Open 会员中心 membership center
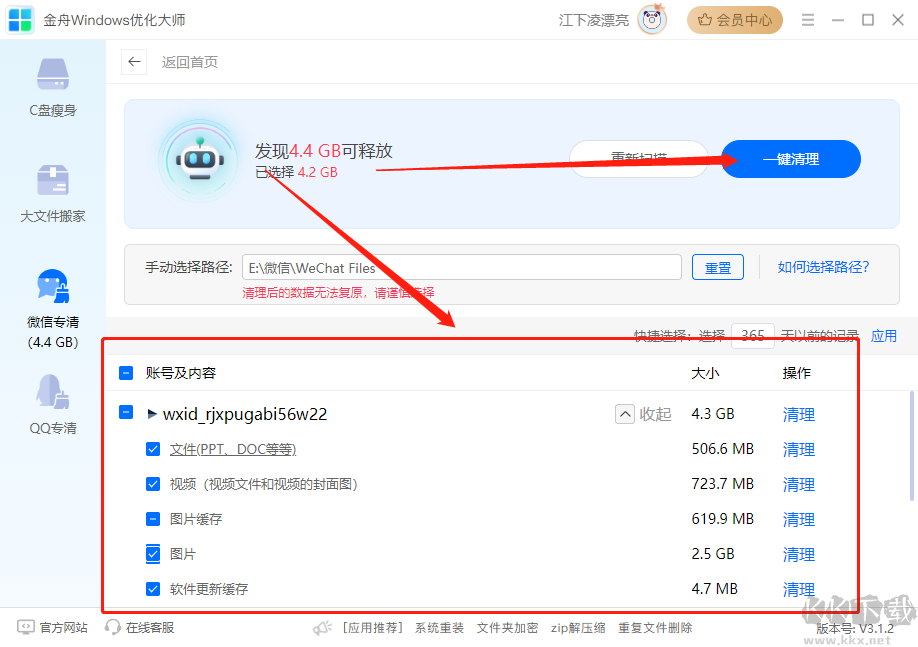 pos(735,19)
